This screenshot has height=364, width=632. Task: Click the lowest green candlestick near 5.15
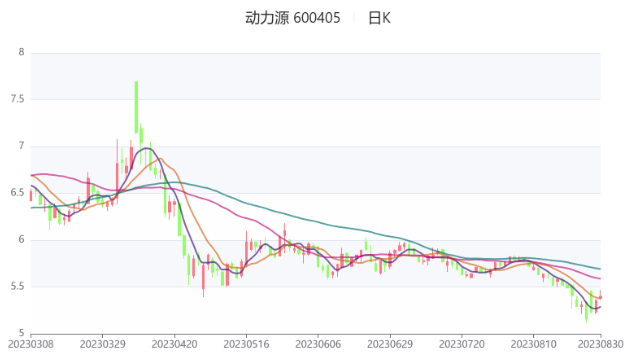pos(586,312)
